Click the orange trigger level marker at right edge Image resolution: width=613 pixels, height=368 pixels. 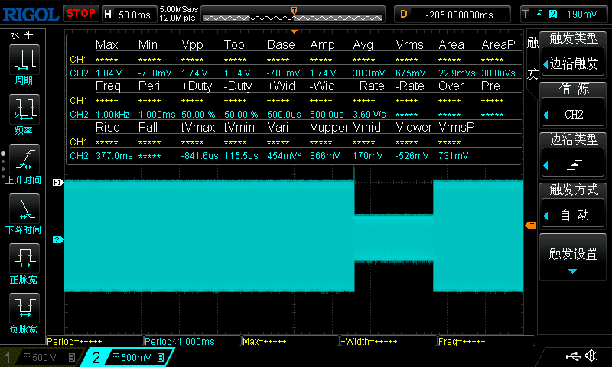[x=531, y=225]
